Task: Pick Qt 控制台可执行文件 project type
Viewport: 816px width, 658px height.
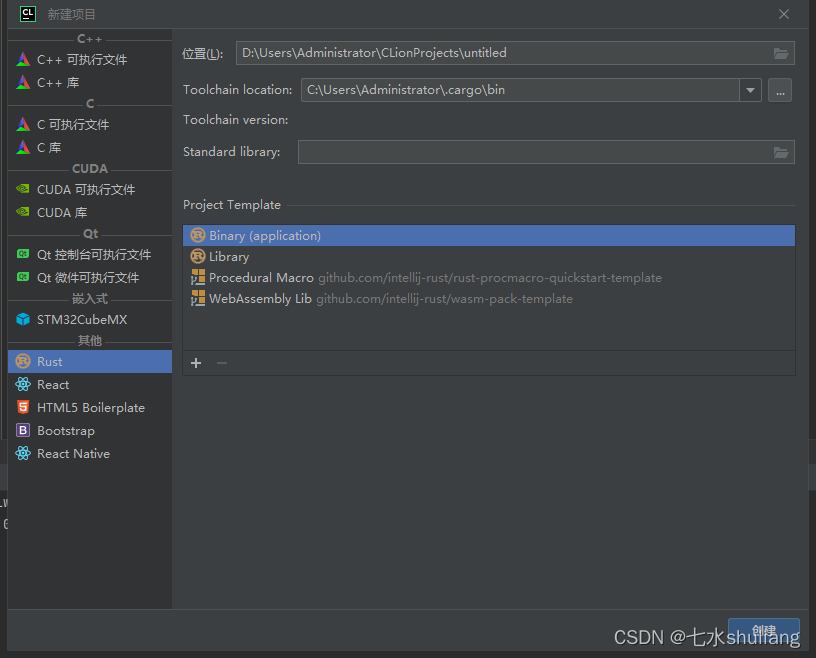Action: pos(90,255)
